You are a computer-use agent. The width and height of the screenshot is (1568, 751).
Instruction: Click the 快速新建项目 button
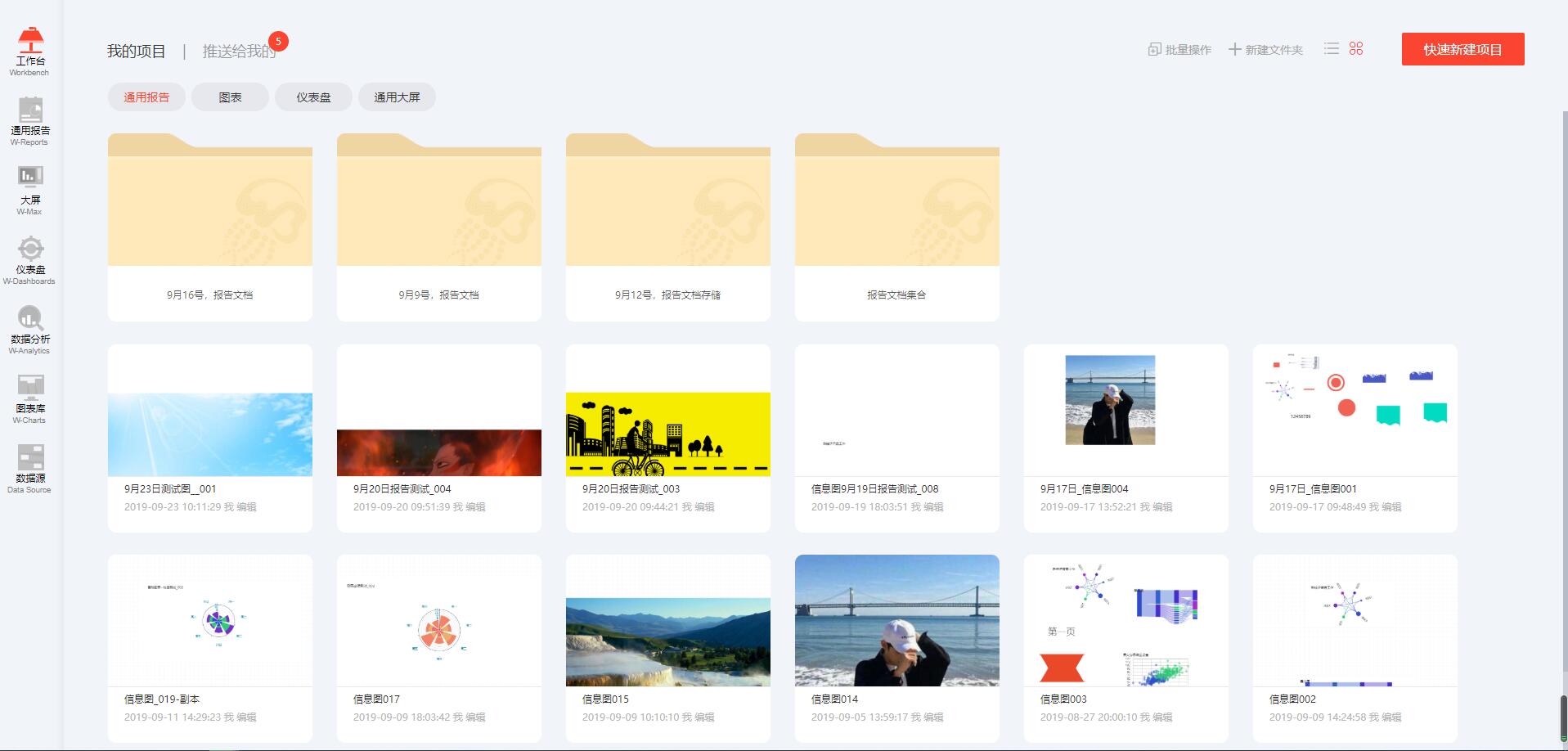1462,49
